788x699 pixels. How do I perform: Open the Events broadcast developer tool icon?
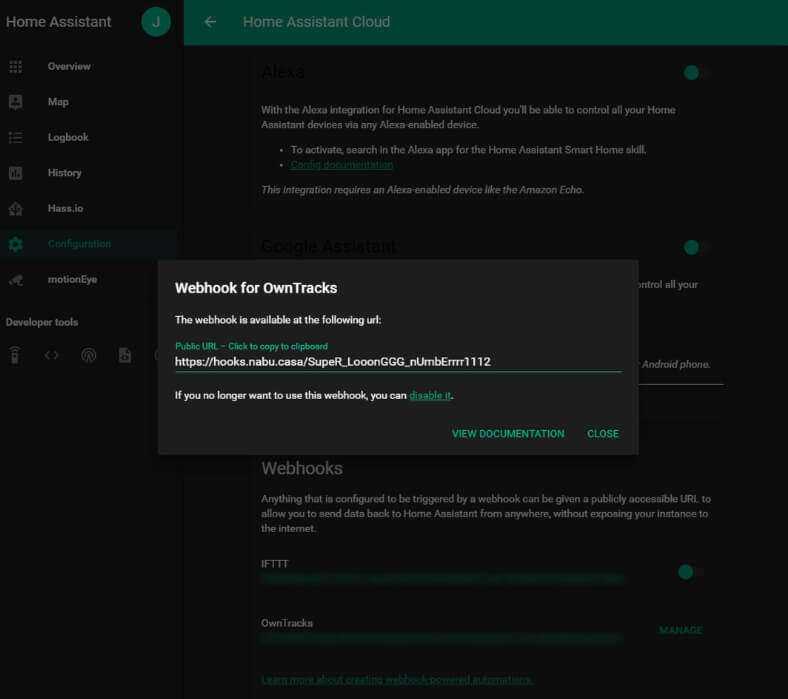pos(88,355)
